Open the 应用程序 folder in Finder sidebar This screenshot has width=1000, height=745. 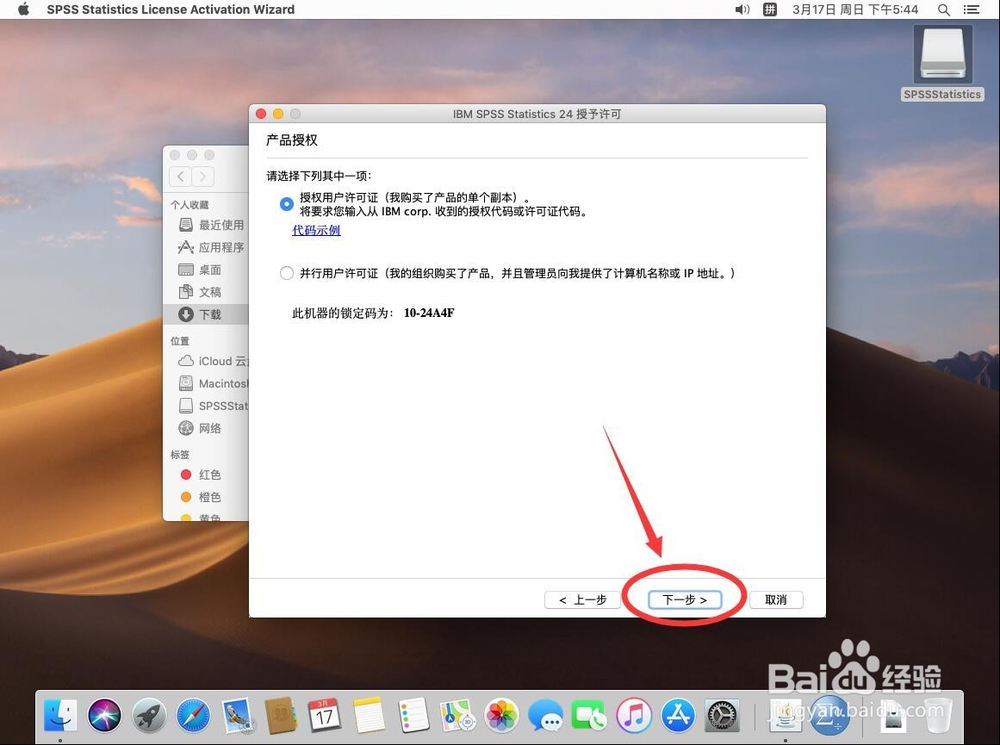(210, 247)
